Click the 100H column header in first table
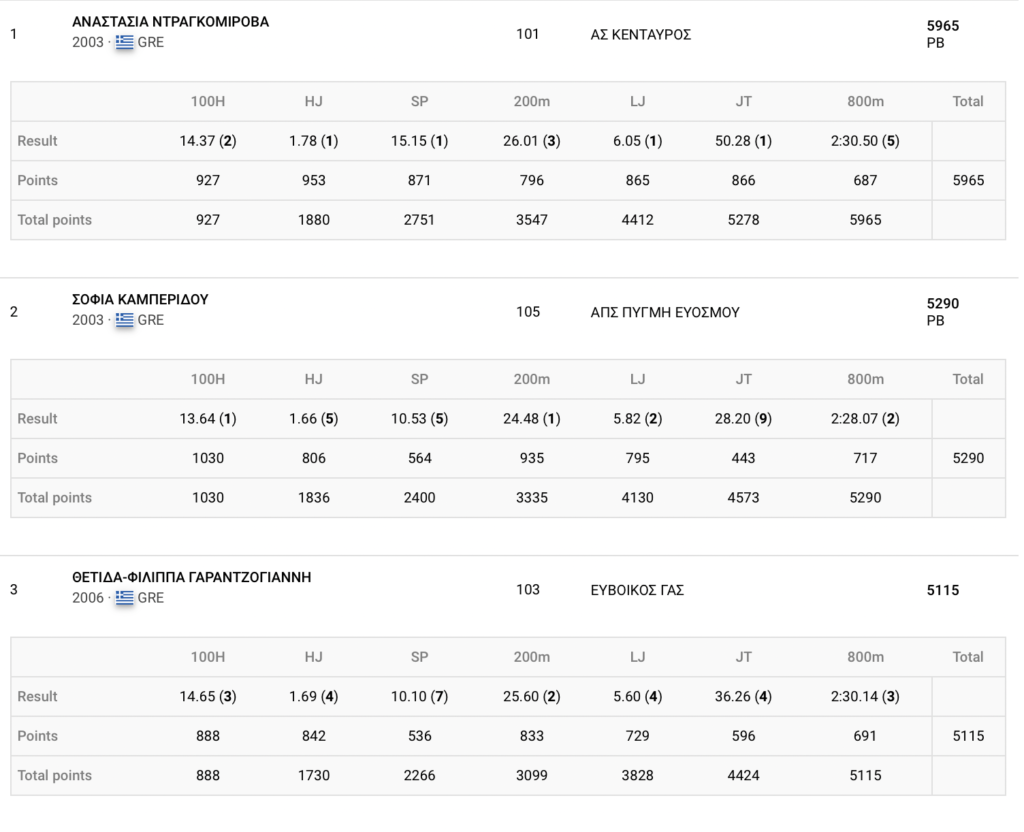This screenshot has width=1024, height=832. (208, 101)
